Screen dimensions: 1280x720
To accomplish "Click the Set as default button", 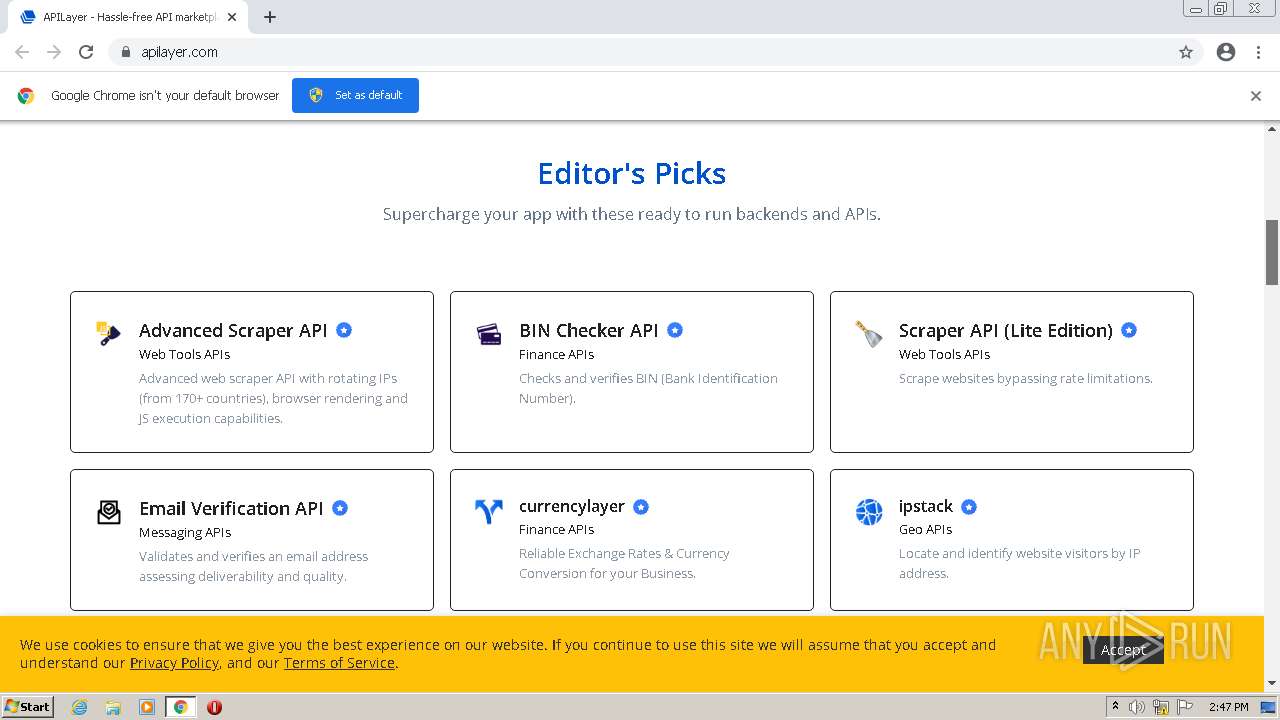I will 355,95.
